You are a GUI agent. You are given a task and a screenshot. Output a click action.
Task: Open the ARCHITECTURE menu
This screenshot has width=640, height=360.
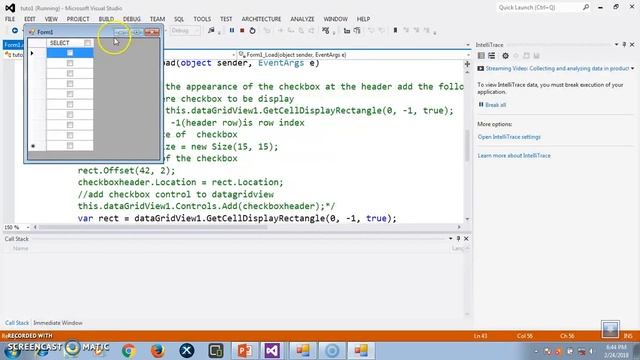261,19
